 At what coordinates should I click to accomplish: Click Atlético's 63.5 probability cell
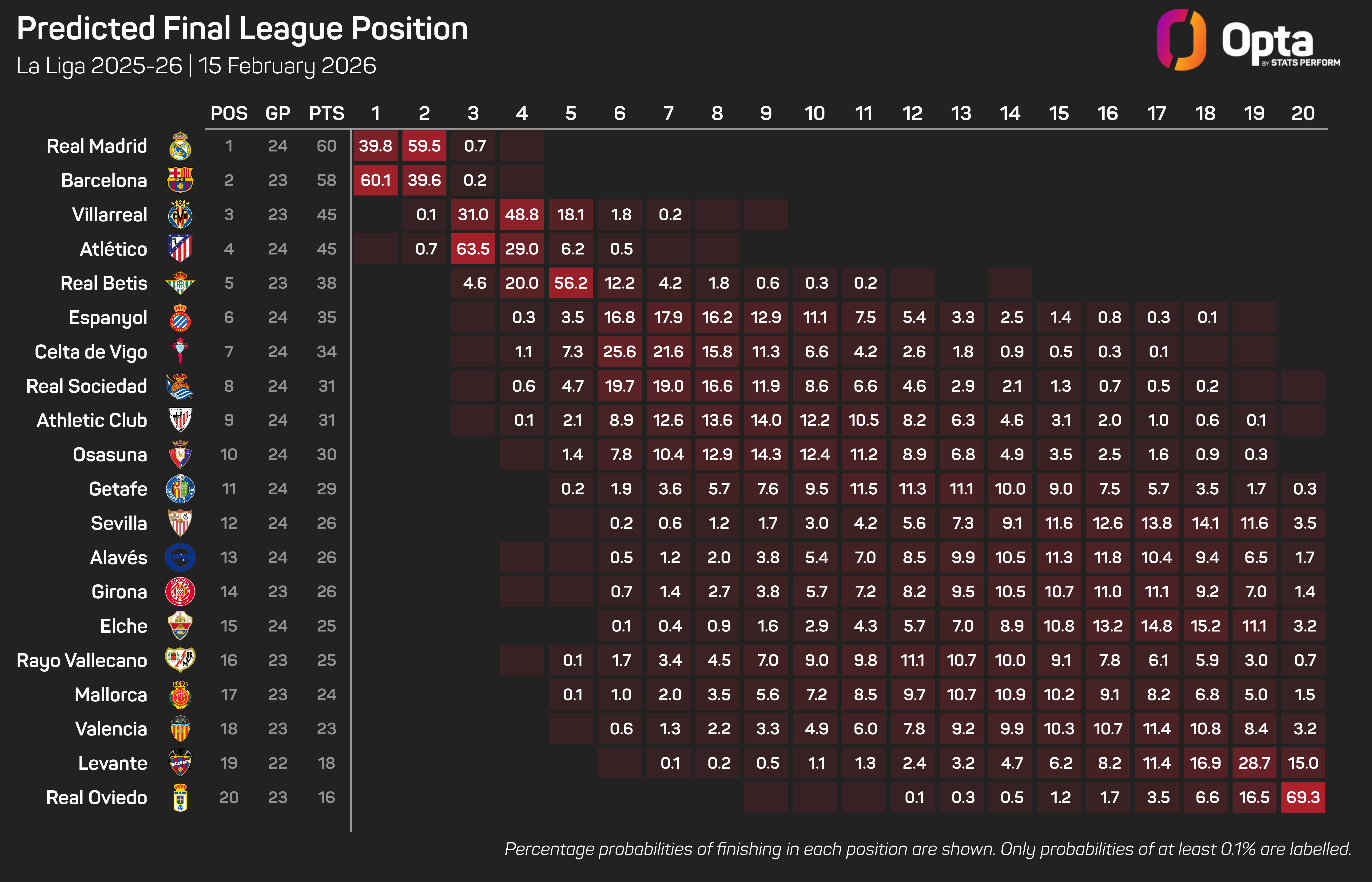click(473, 249)
